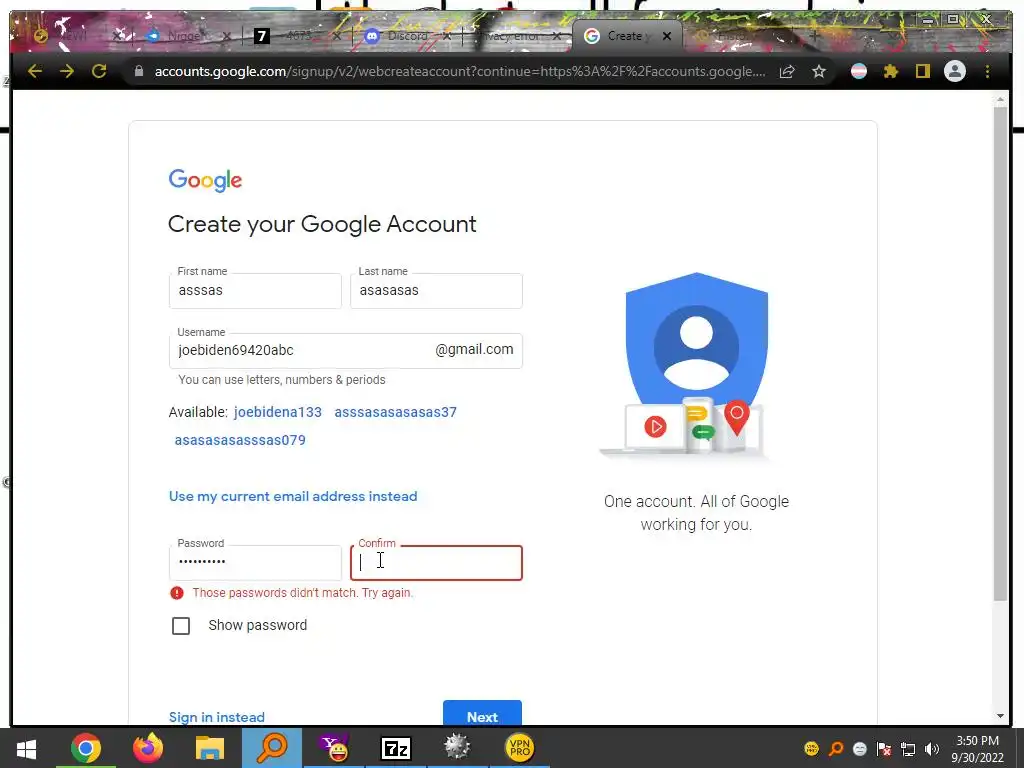Image resolution: width=1024 pixels, height=768 pixels.
Task: Reload the page with the refresh icon
Action: (99, 71)
